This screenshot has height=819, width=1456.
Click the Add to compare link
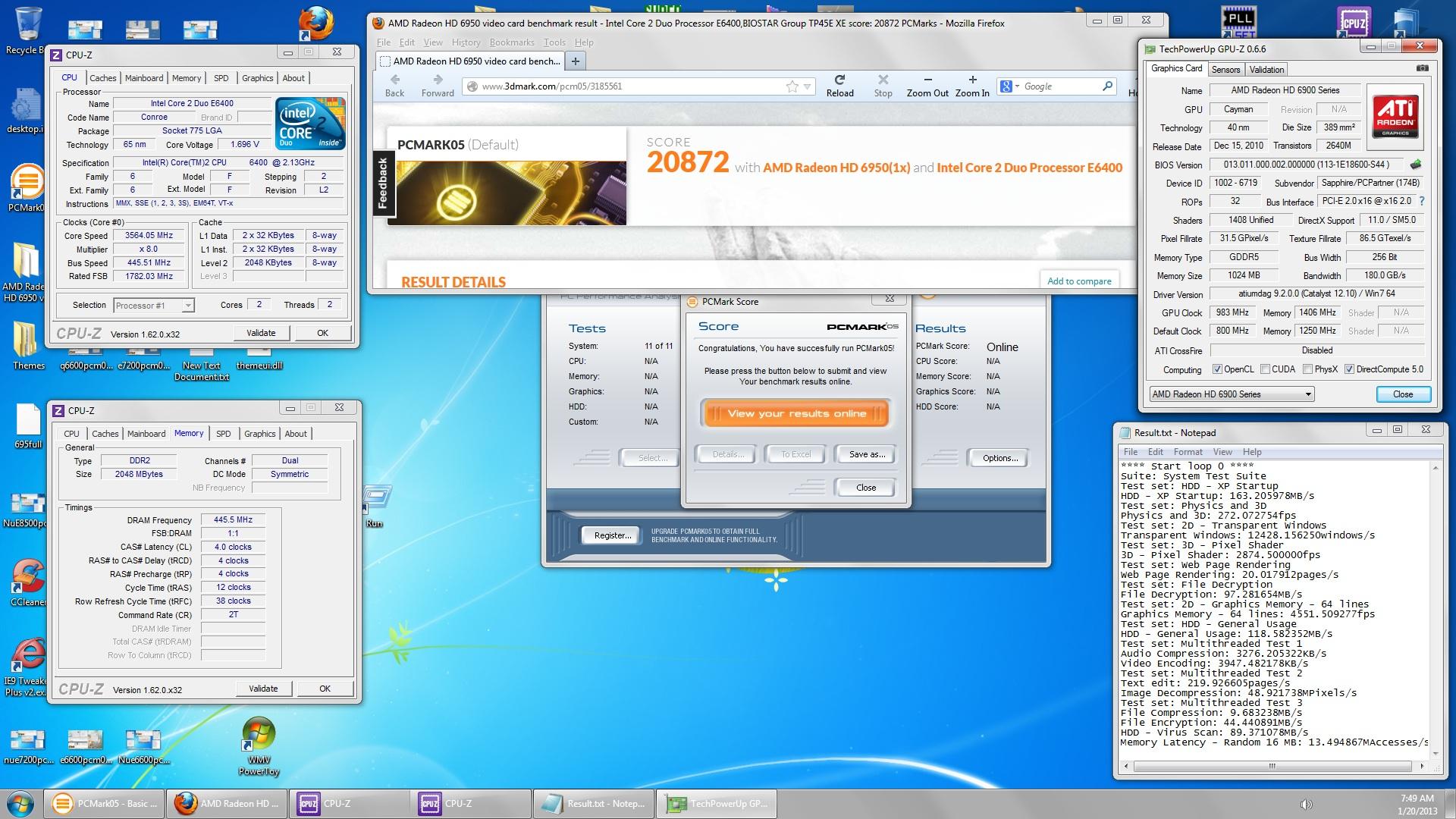click(1079, 281)
